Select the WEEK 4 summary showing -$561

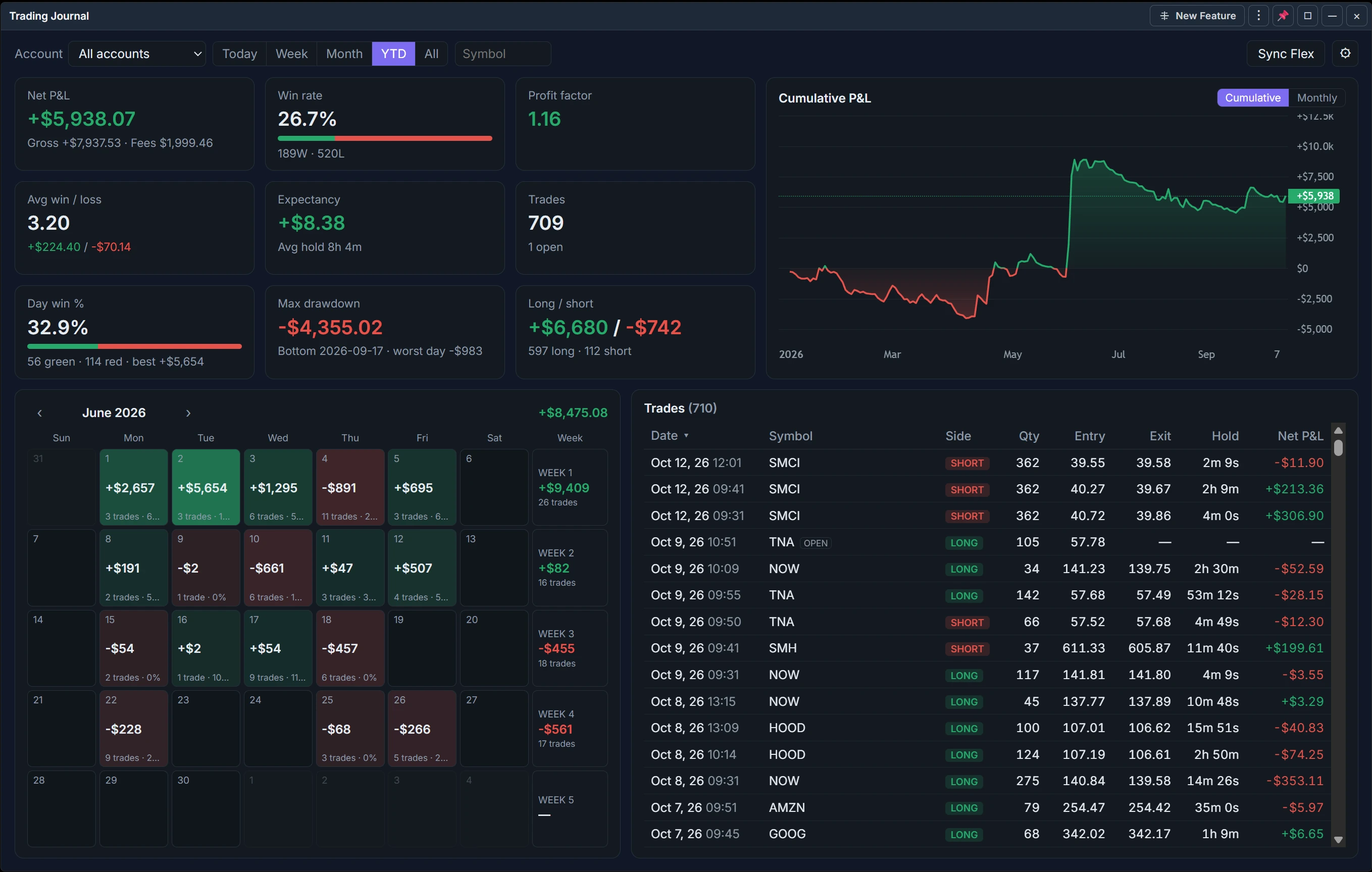pos(570,729)
